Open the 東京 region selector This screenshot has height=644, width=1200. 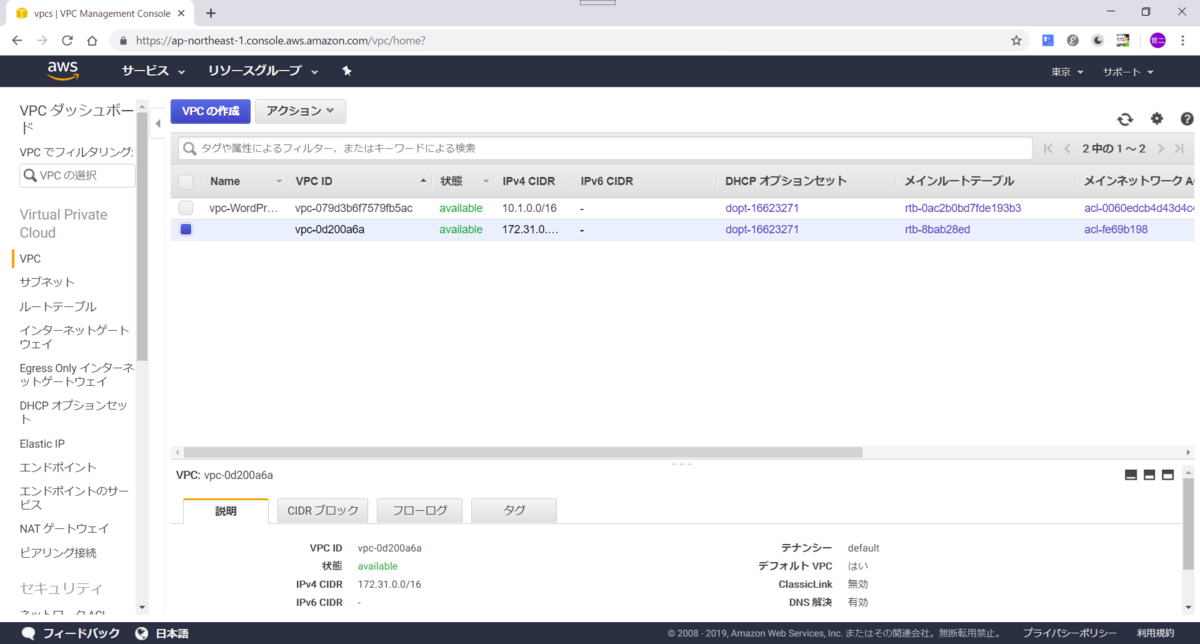tap(1063, 71)
